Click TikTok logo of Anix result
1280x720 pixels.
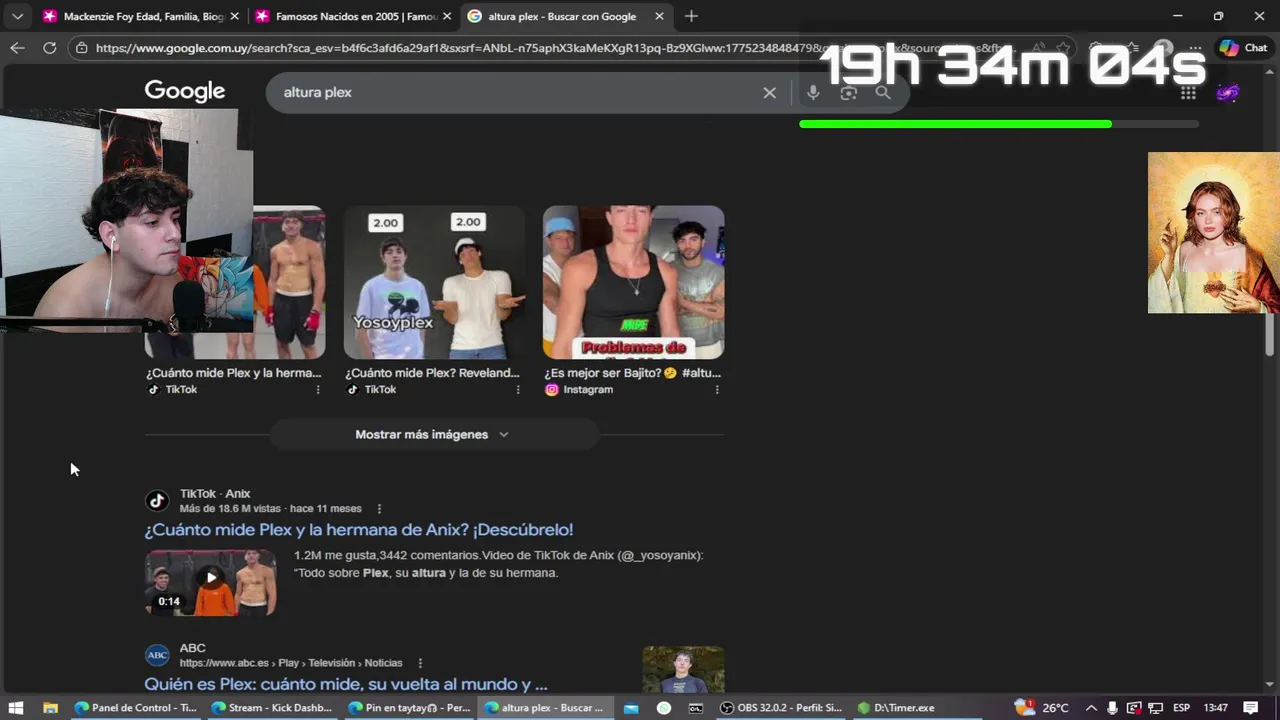(x=157, y=501)
